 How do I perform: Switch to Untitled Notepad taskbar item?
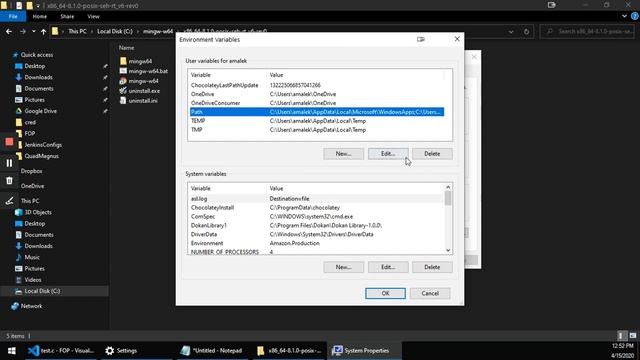click(x=211, y=351)
